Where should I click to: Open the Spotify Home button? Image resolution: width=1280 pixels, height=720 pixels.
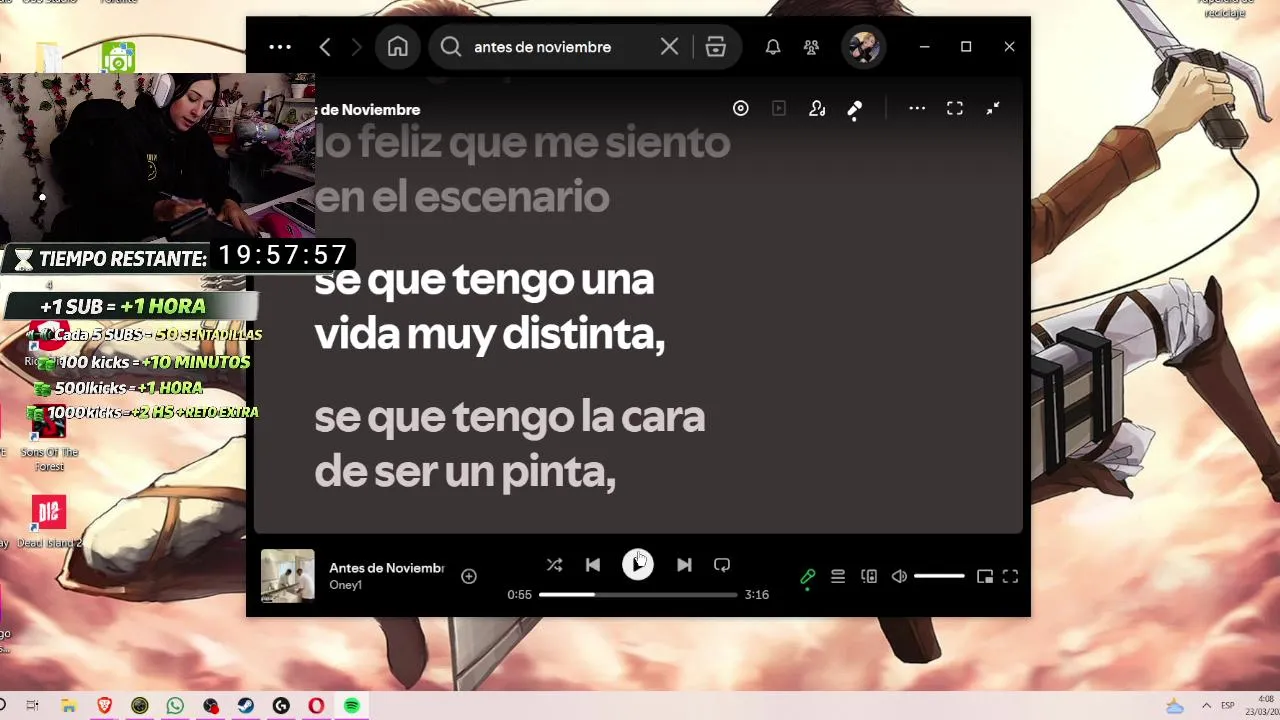click(x=398, y=47)
